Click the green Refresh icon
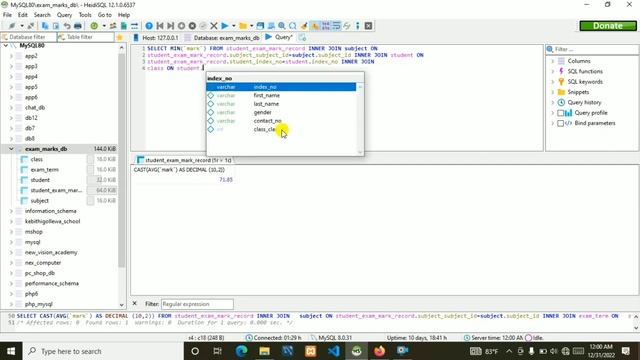Viewport: 640px width, 360px height. pos(94,26)
